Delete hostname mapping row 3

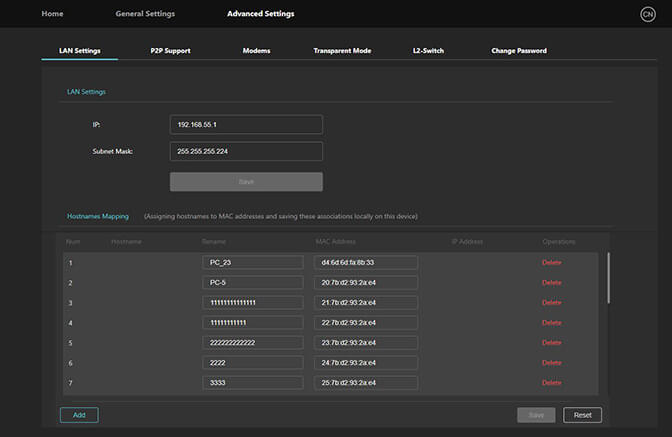coord(552,302)
